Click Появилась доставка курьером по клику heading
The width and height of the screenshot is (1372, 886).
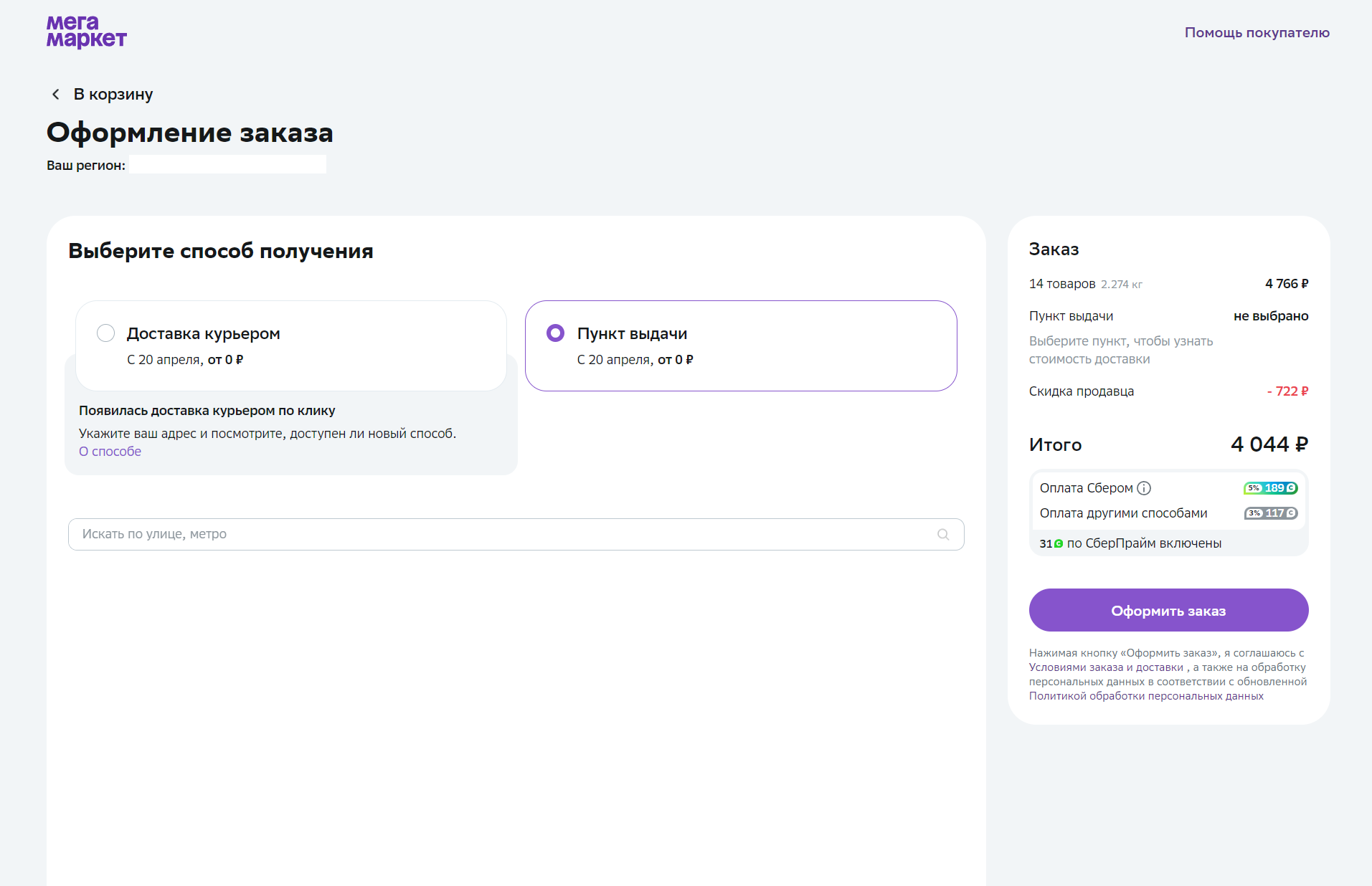207,411
